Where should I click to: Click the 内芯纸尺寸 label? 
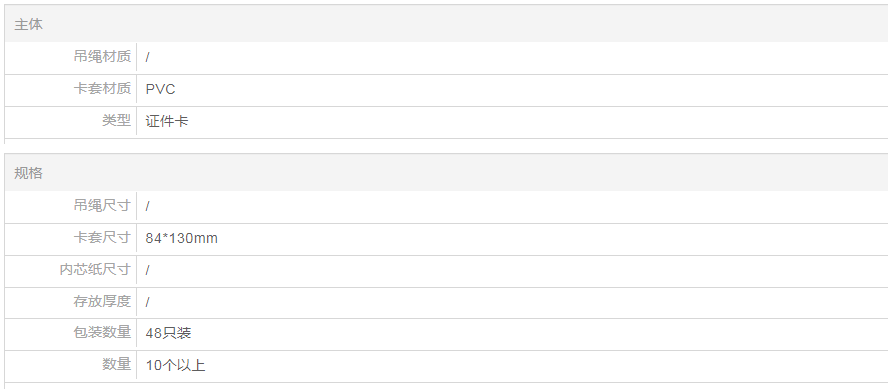tap(95, 269)
